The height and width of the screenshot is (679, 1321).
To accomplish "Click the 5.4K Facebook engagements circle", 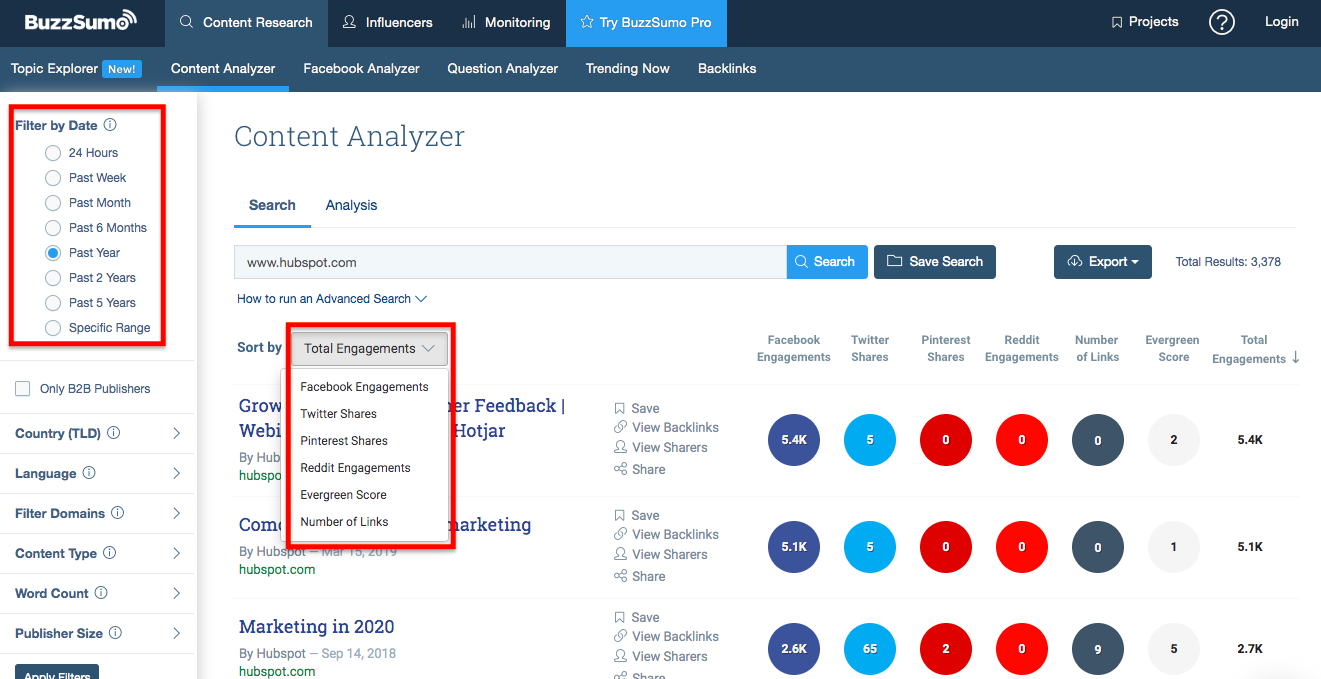I will click(794, 440).
